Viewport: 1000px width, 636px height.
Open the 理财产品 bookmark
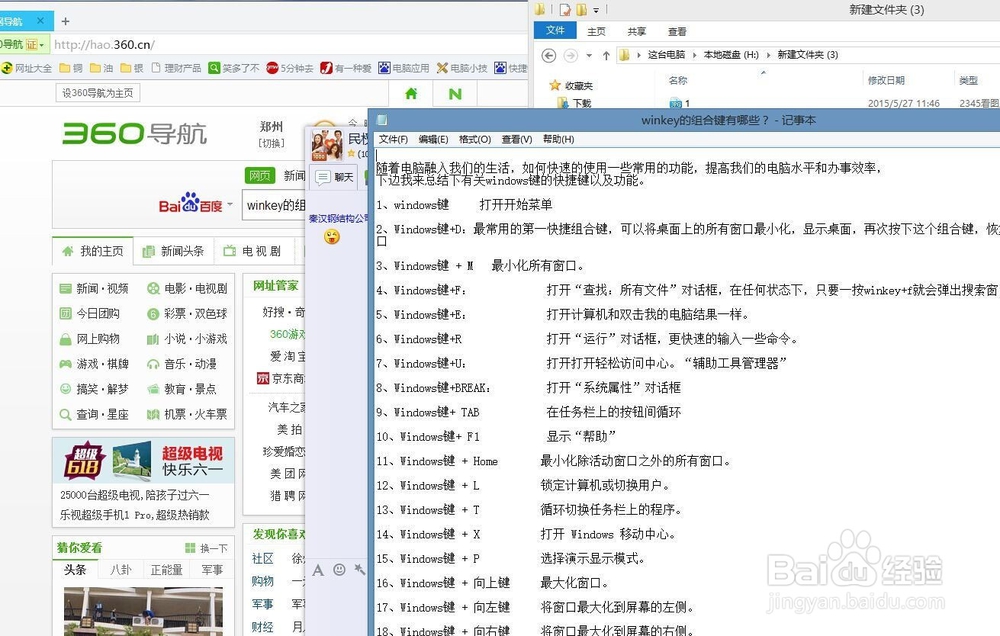176,68
